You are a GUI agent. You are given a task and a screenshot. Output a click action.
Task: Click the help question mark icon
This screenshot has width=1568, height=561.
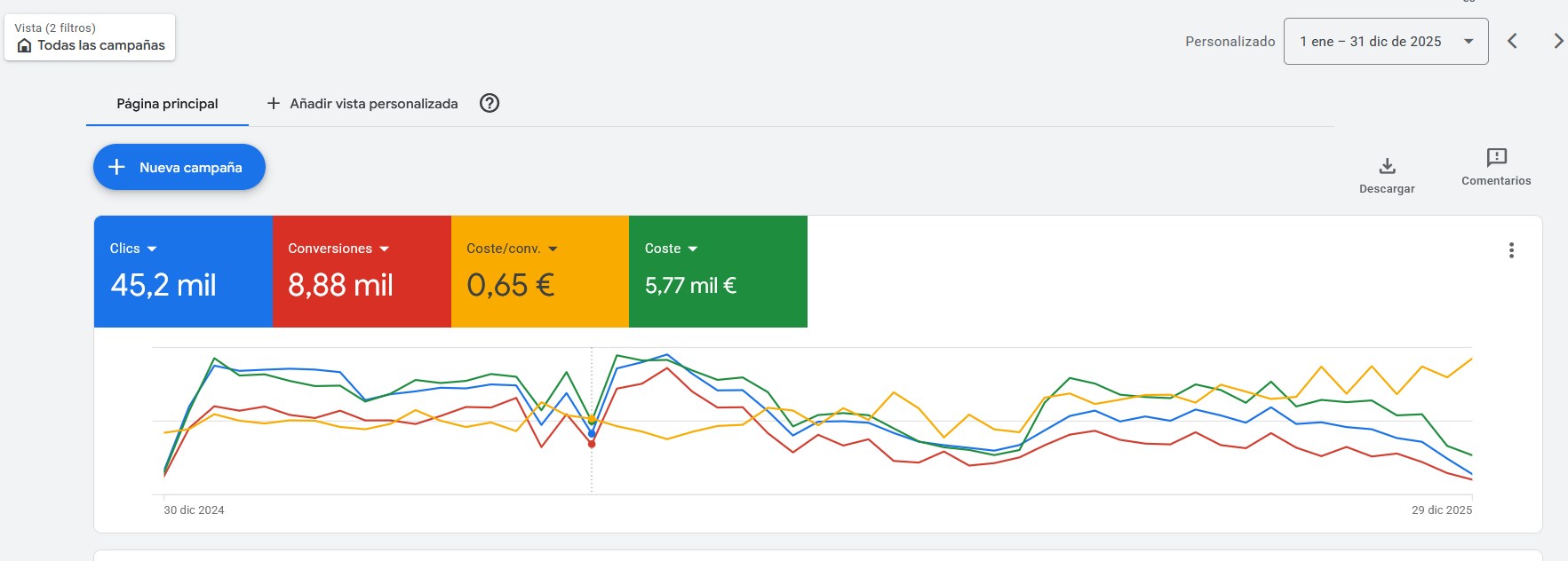490,103
